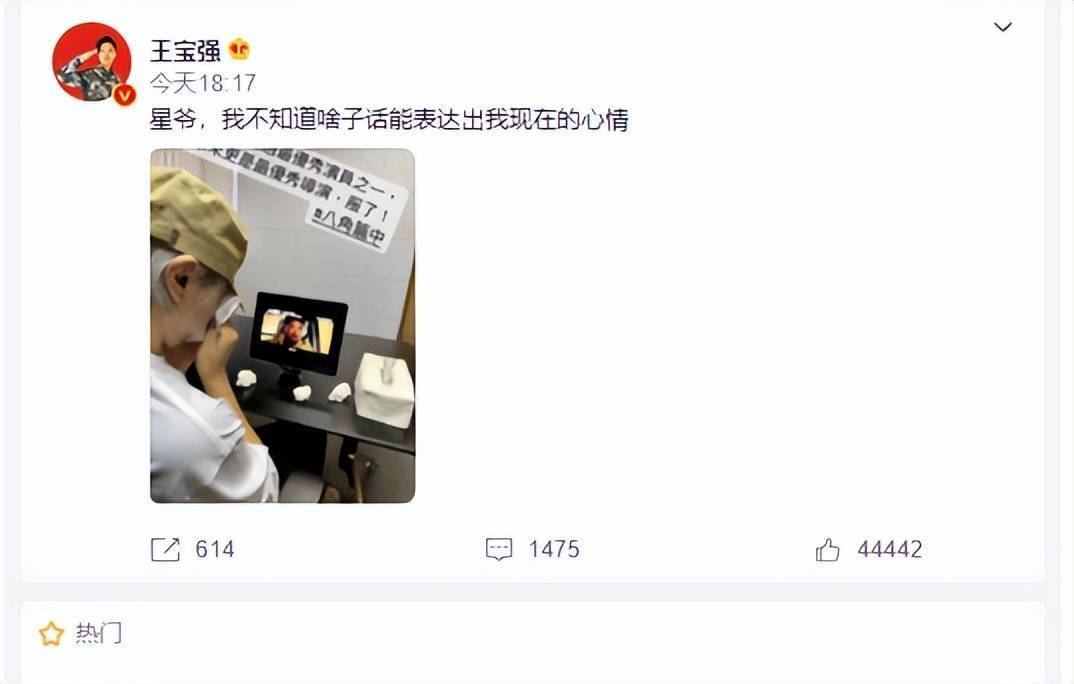
Task: Click the like count 44442
Action: pyautogui.click(x=890, y=549)
